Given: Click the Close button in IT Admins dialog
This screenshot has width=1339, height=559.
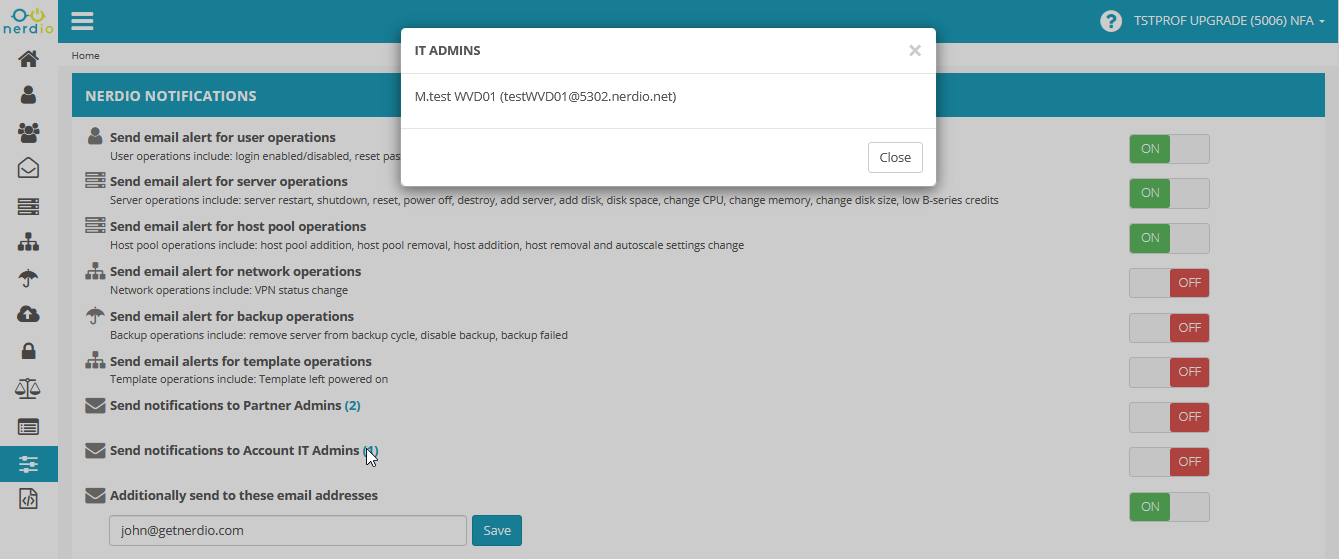Looking at the screenshot, I should pos(895,157).
